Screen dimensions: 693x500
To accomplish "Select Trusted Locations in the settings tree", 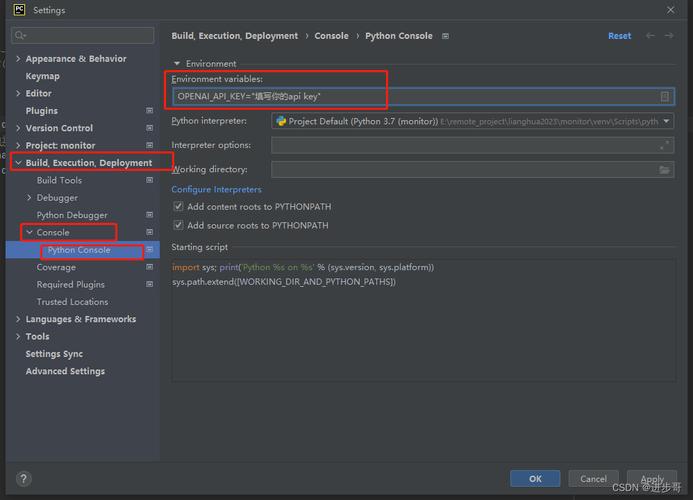I will pyautogui.click(x=72, y=302).
